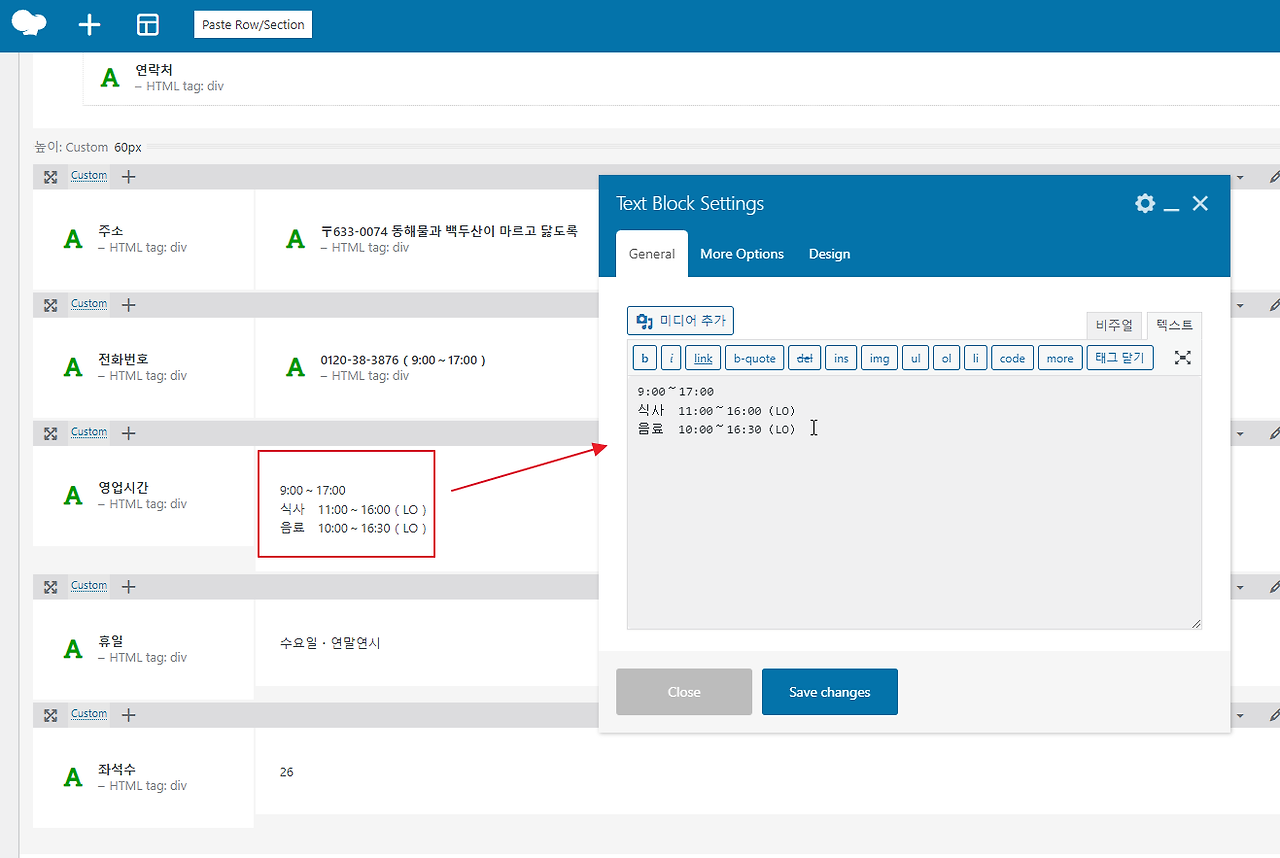Viewport: 1280px width, 858px height.
Task: Toggle the 영업시간 row with its dropdown arrow
Action: tap(1241, 434)
